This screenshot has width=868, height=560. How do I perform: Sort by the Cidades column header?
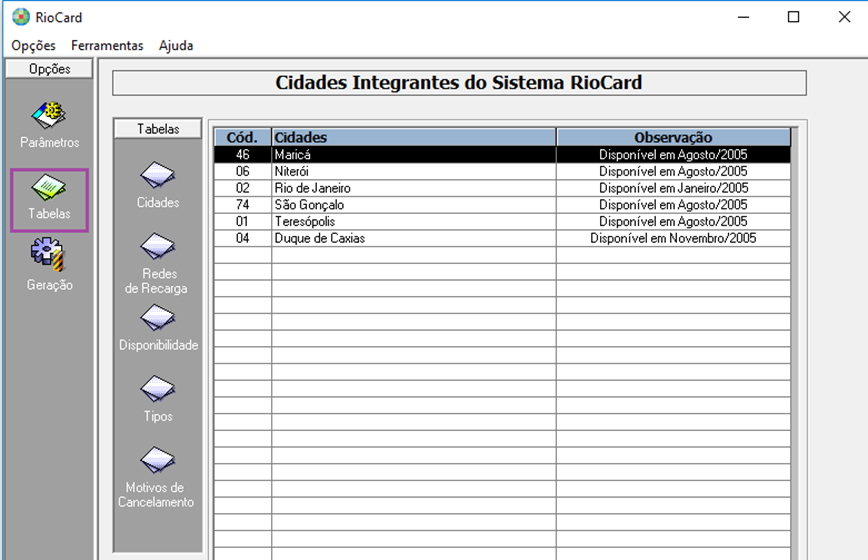tap(414, 137)
